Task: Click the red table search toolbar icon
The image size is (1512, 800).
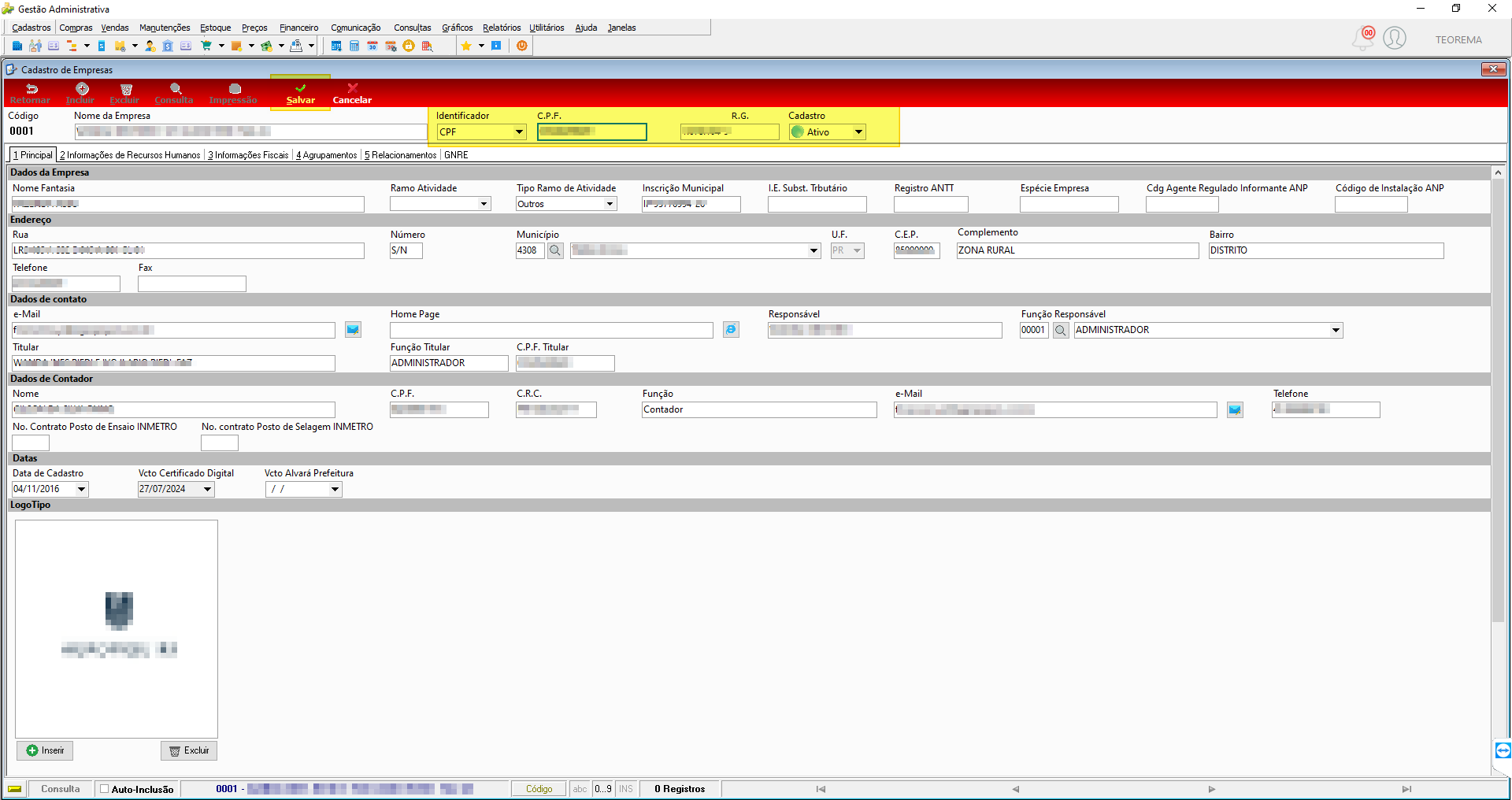Action: pos(427,46)
